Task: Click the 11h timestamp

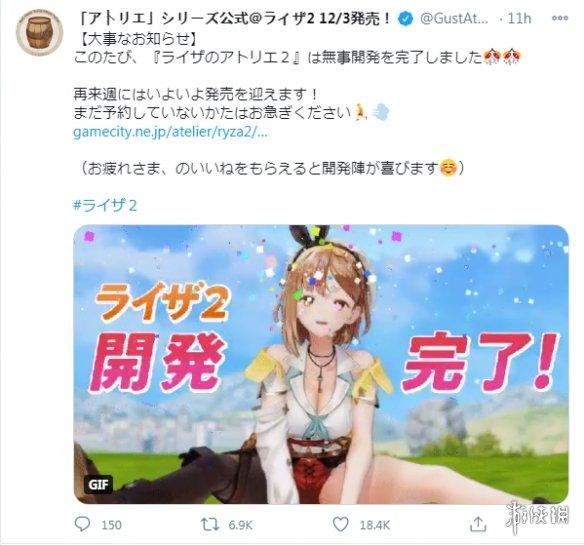Action: tap(520, 18)
